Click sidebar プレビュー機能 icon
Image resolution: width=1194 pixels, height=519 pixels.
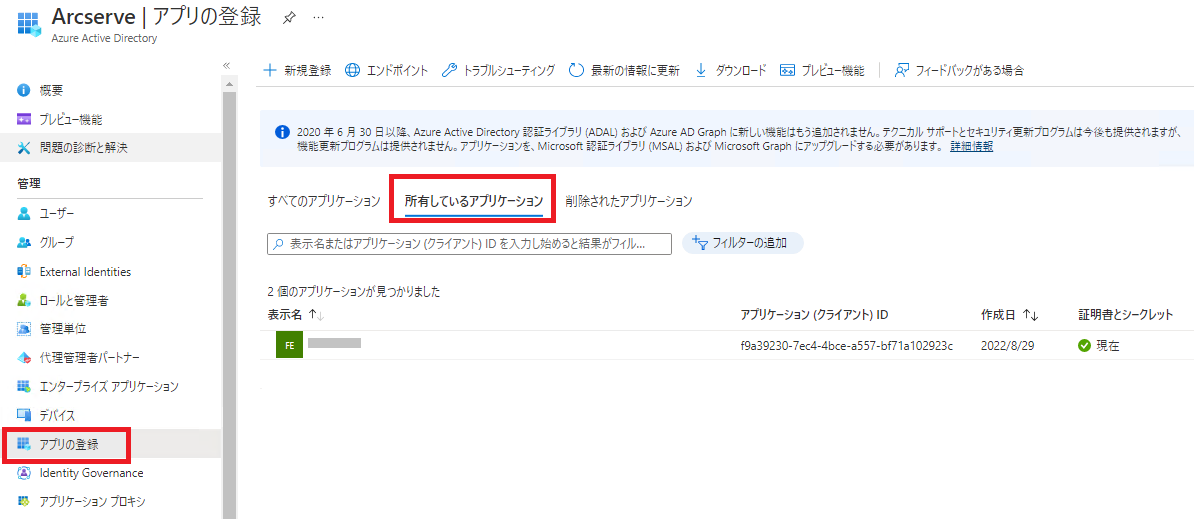click(x=24, y=119)
